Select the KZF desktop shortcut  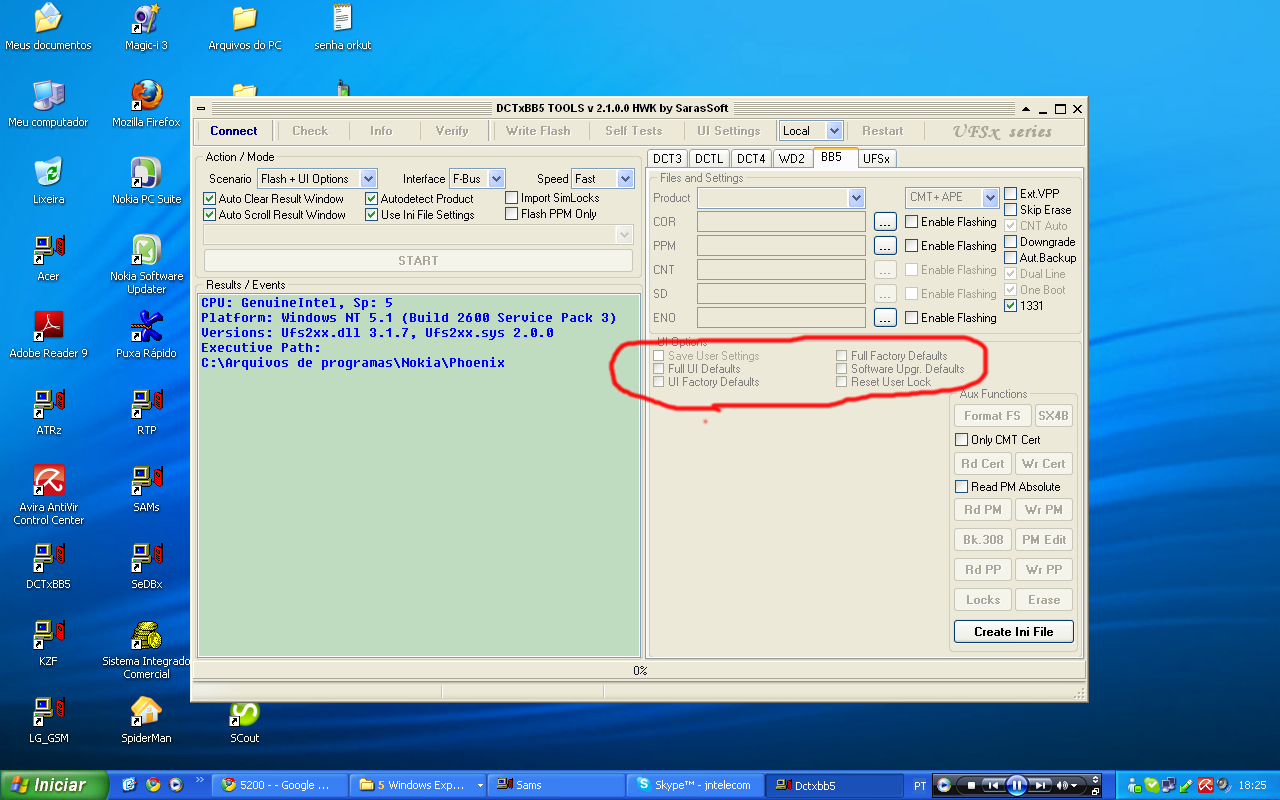(x=48, y=643)
